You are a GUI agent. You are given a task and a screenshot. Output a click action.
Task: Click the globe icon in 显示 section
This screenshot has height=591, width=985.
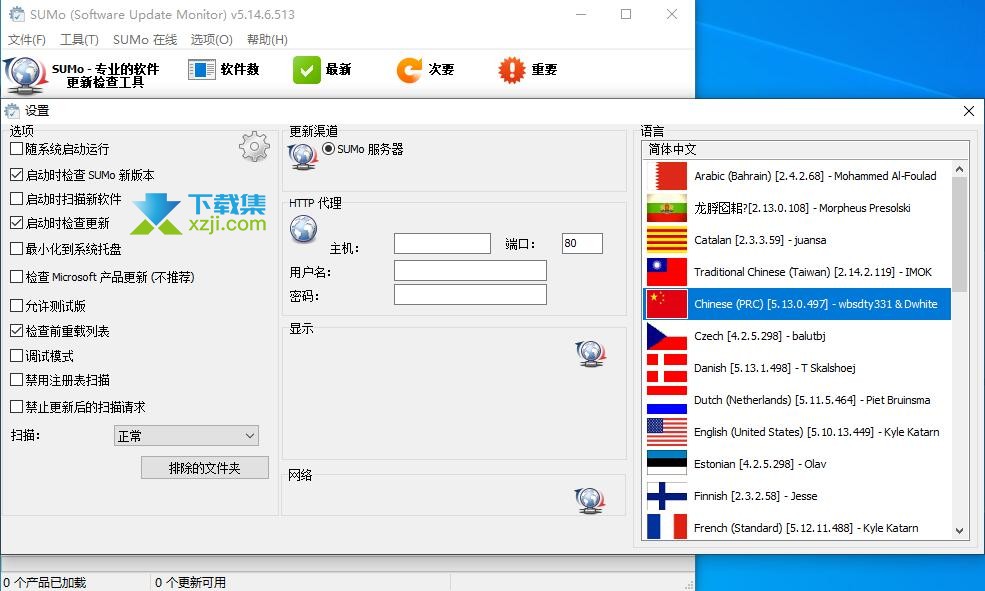click(x=590, y=354)
